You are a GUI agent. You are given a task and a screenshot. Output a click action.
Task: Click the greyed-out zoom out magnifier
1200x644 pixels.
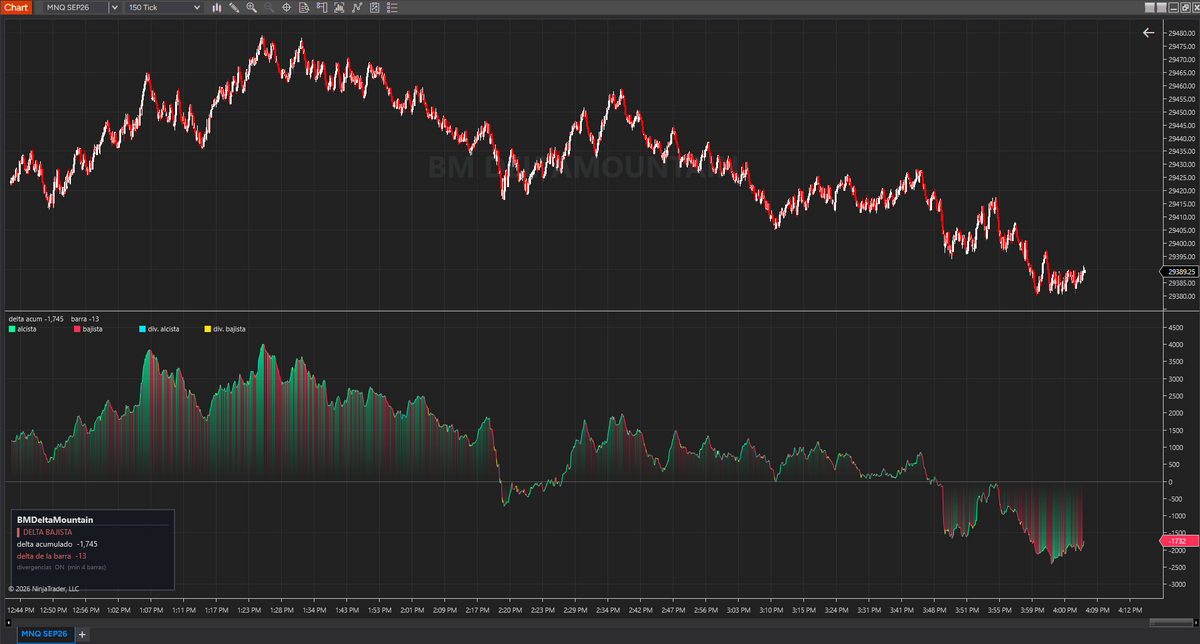[x=269, y=7]
